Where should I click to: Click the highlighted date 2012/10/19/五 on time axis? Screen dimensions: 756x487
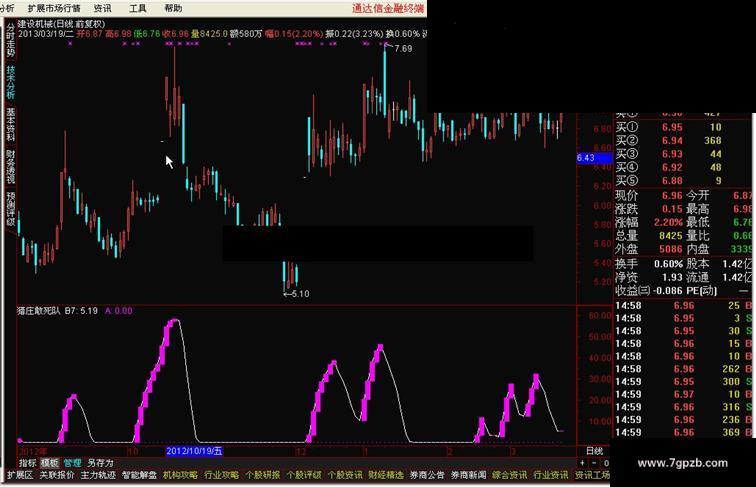194,451
